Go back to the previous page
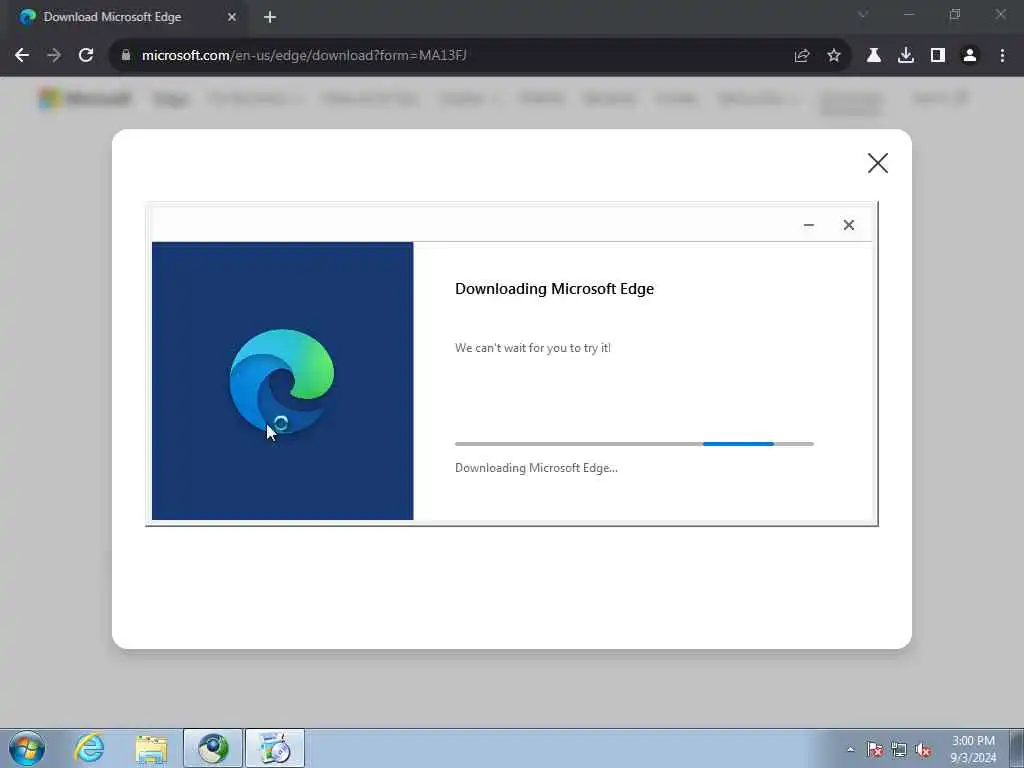The height and width of the screenshot is (768, 1024). coord(22,56)
